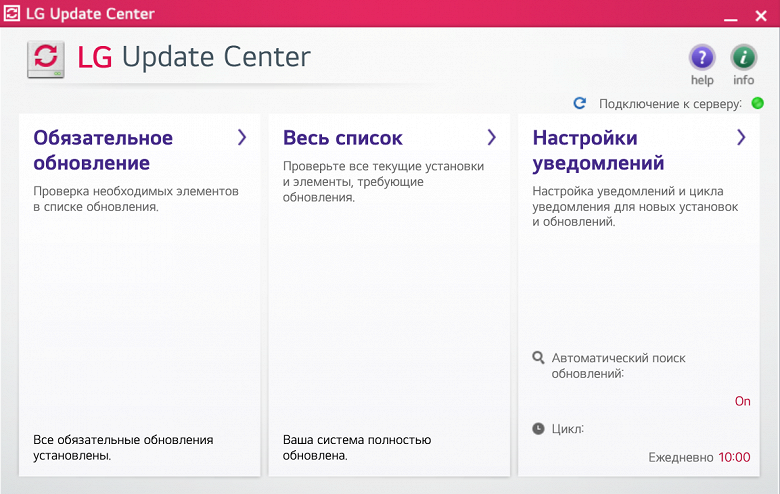This screenshot has height=494, width=780.
Task: Click the magnifier icon beside Автоматический поиск
Action: pyautogui.click(x=538, y=358)
